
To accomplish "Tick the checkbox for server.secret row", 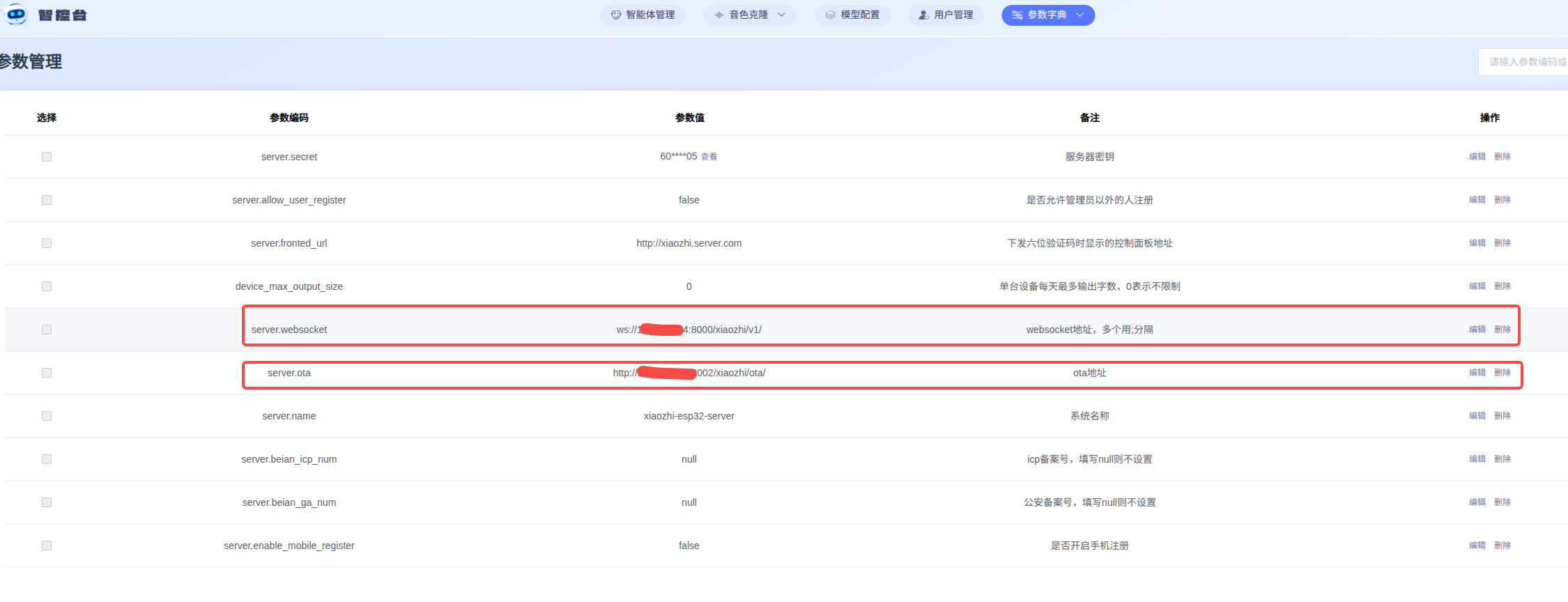I will point(47,157).
